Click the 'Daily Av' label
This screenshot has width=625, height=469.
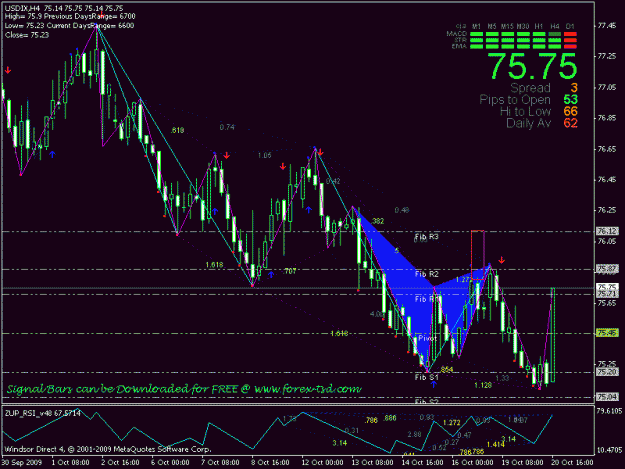(528, 123)
